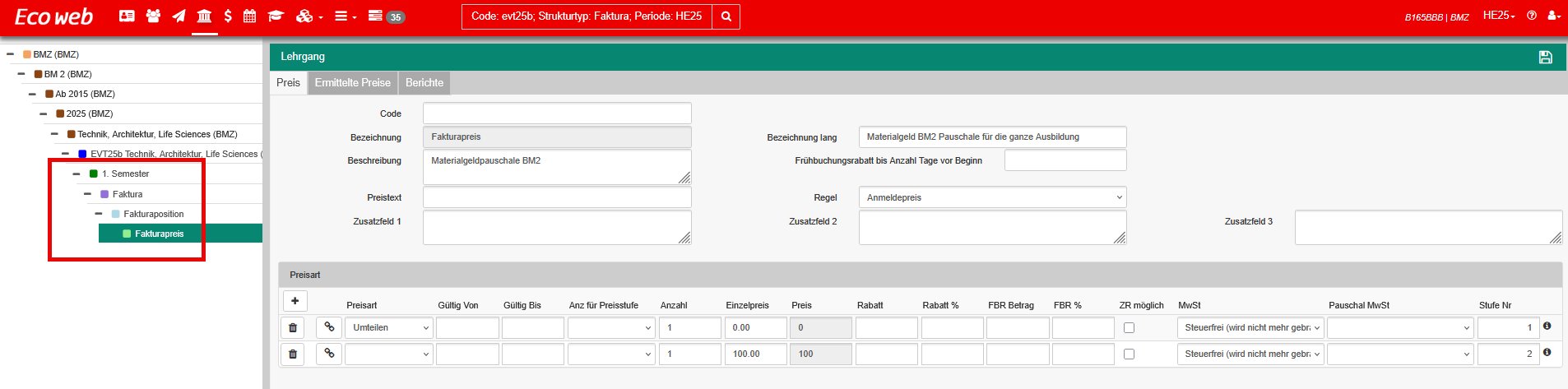Open the calendar icon in top bar

[249, 16]
